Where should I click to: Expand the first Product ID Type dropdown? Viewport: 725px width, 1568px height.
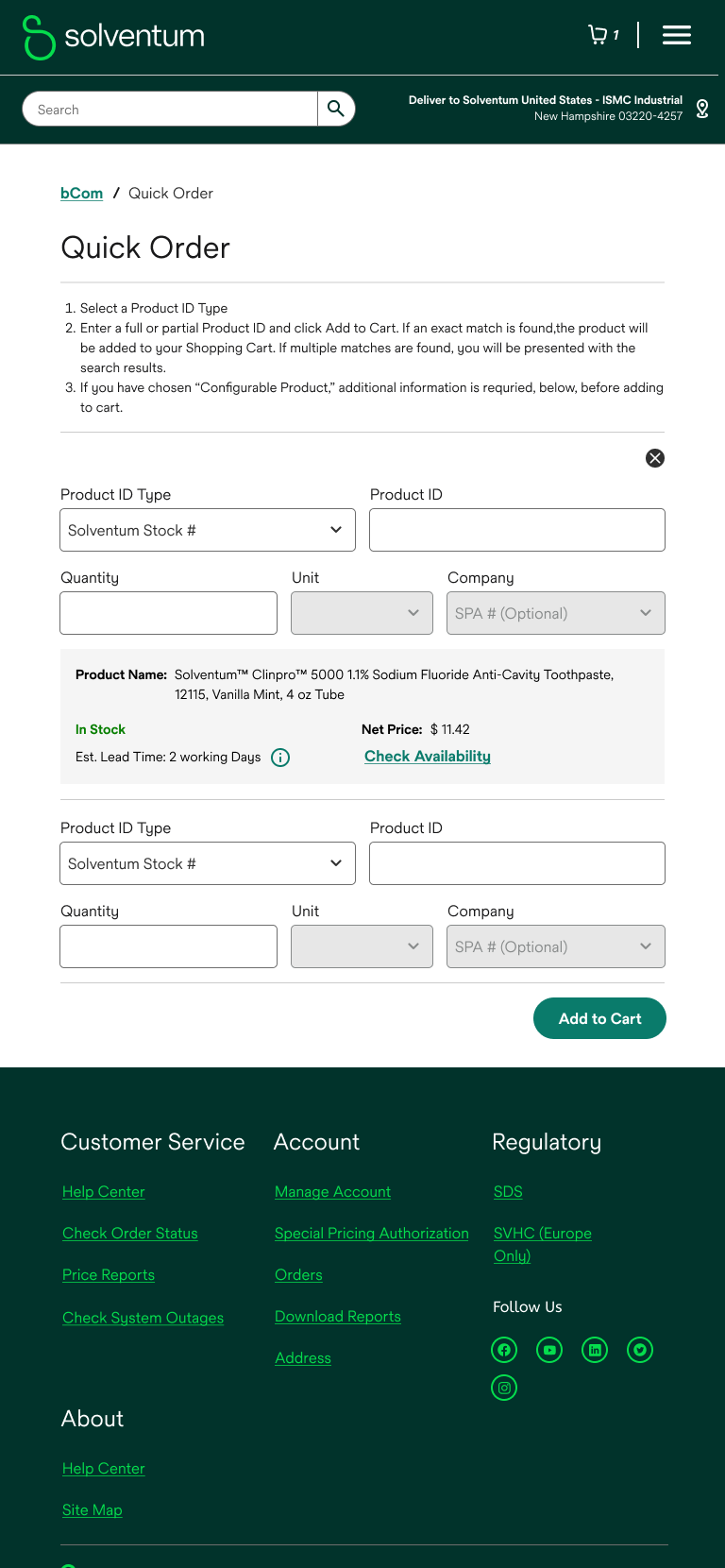point(208,530)
